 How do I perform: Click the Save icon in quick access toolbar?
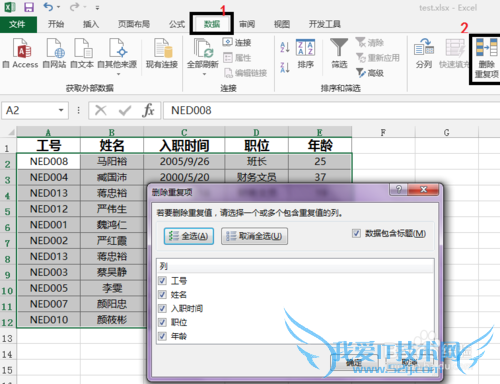point(29,7)
